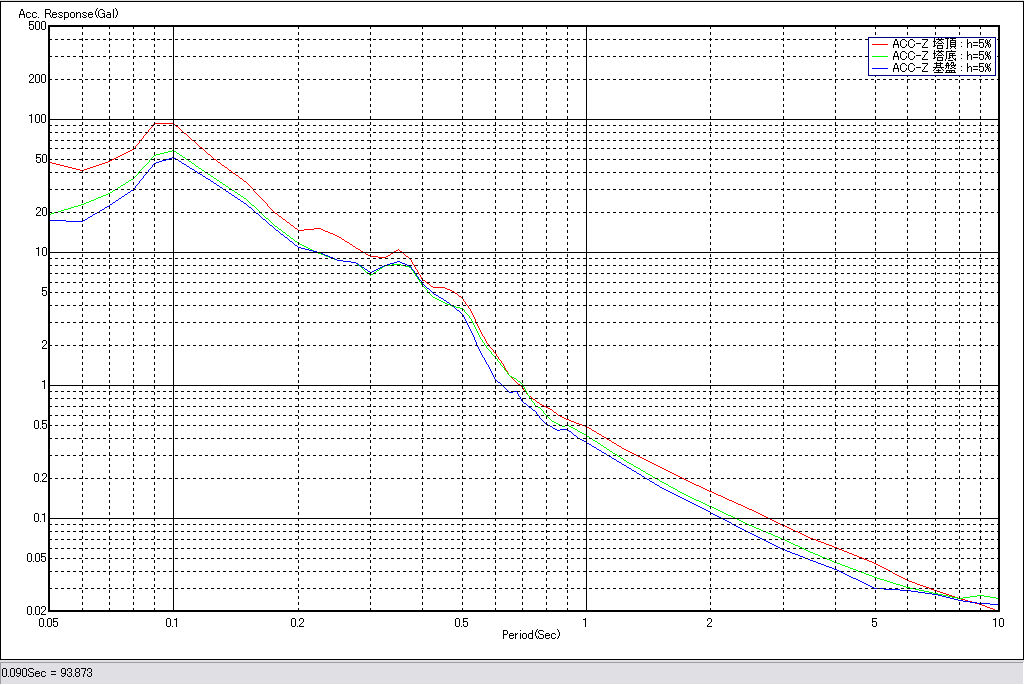Click the 0.2 tick label on period axis
Image resolution: width=1024 pixels, height=685 pixels.
click(297, 622)
